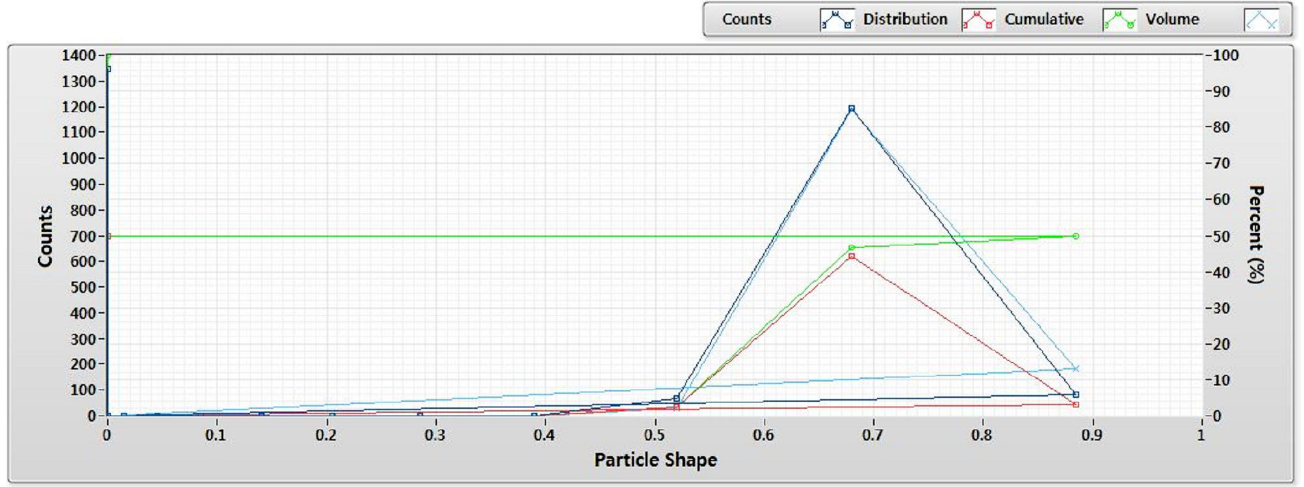Click the red peak data point near 620
The width and height of the screenshot is (1304, 487).
point(852,256)
